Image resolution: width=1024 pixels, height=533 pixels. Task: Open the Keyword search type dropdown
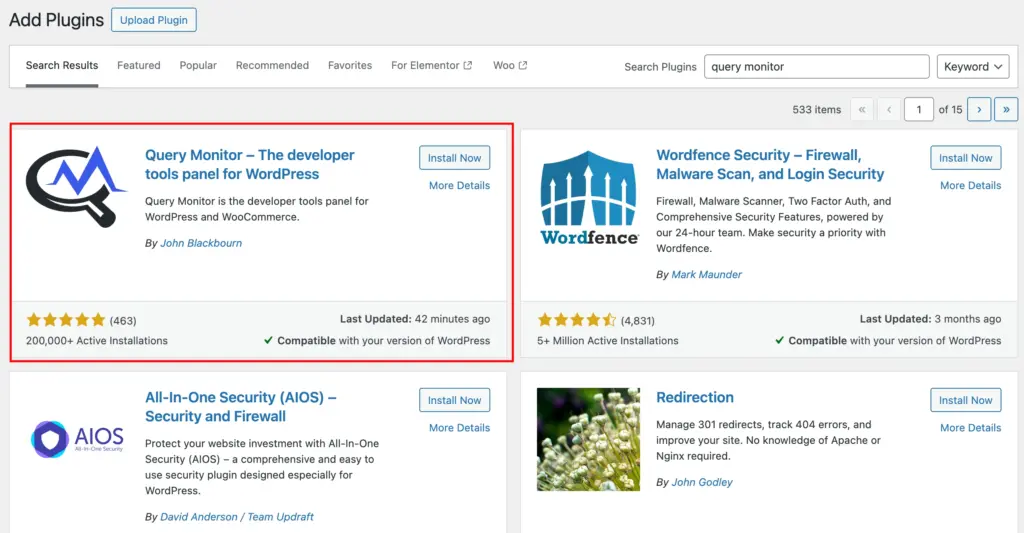pos(972,67)
